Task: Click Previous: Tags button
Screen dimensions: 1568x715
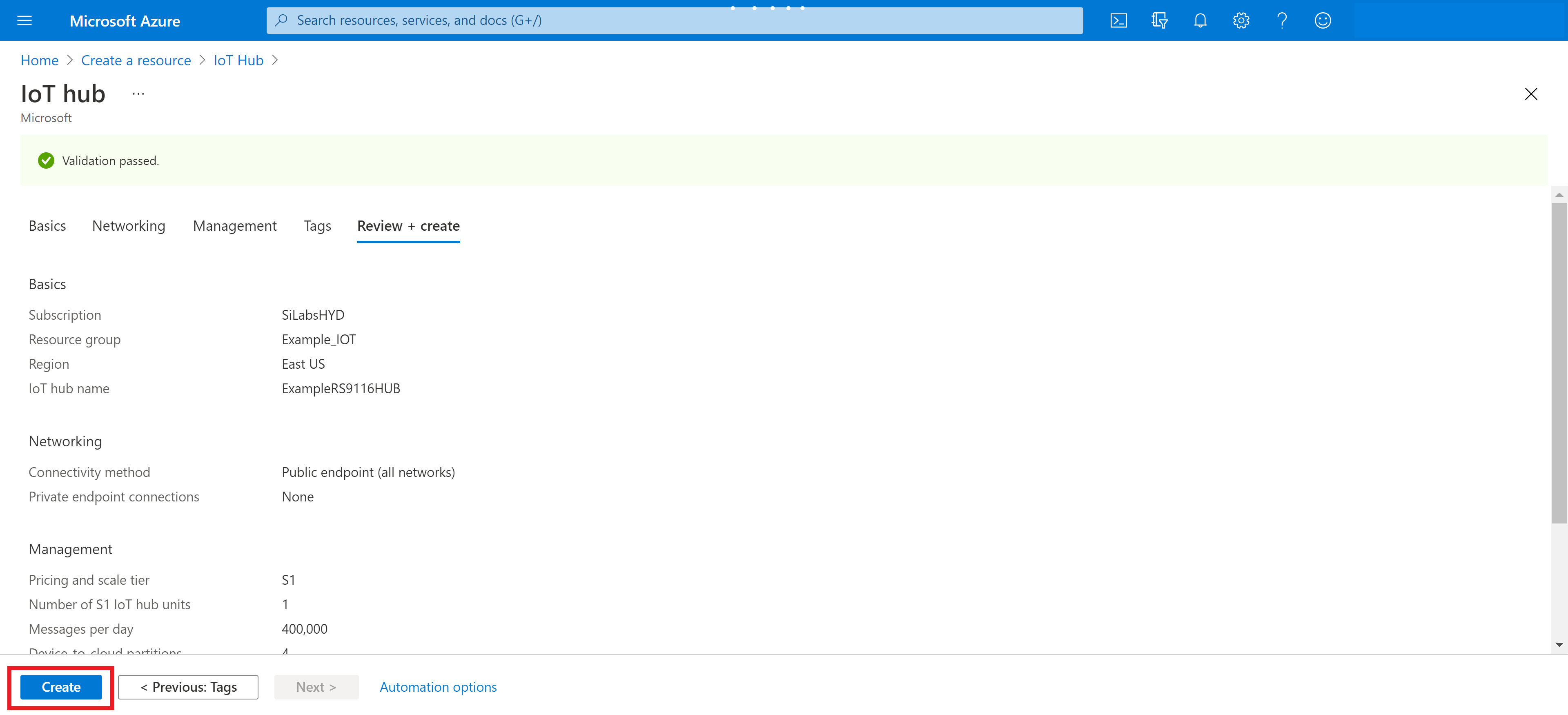Action: 188,687
